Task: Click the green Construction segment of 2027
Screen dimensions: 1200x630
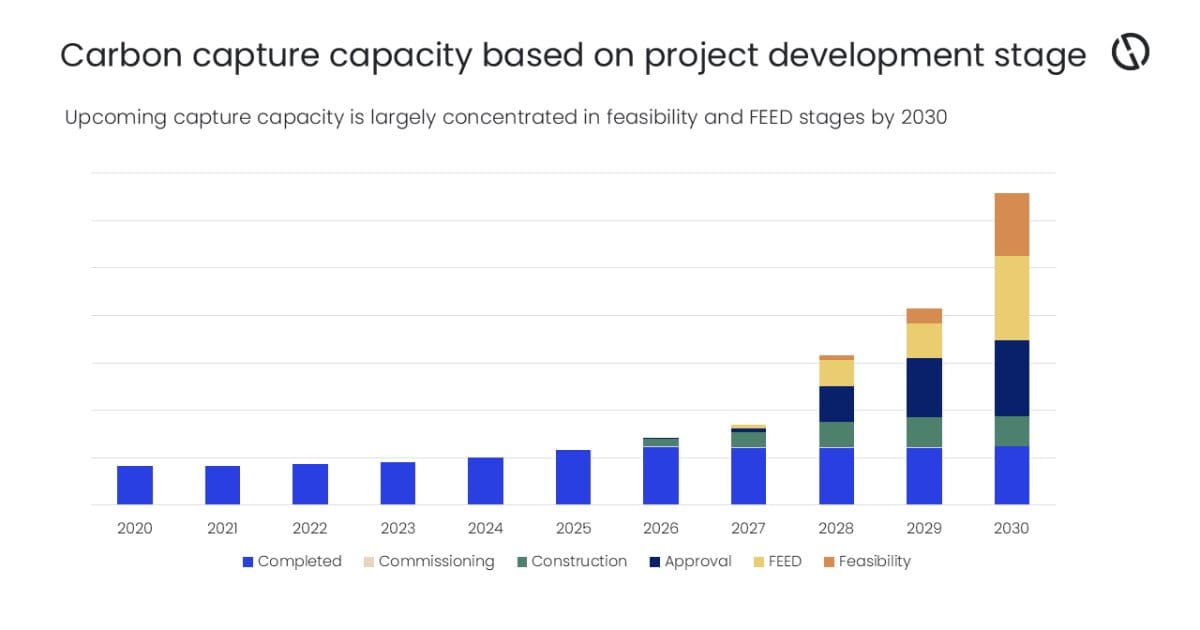Action: [x=748, y=440]
